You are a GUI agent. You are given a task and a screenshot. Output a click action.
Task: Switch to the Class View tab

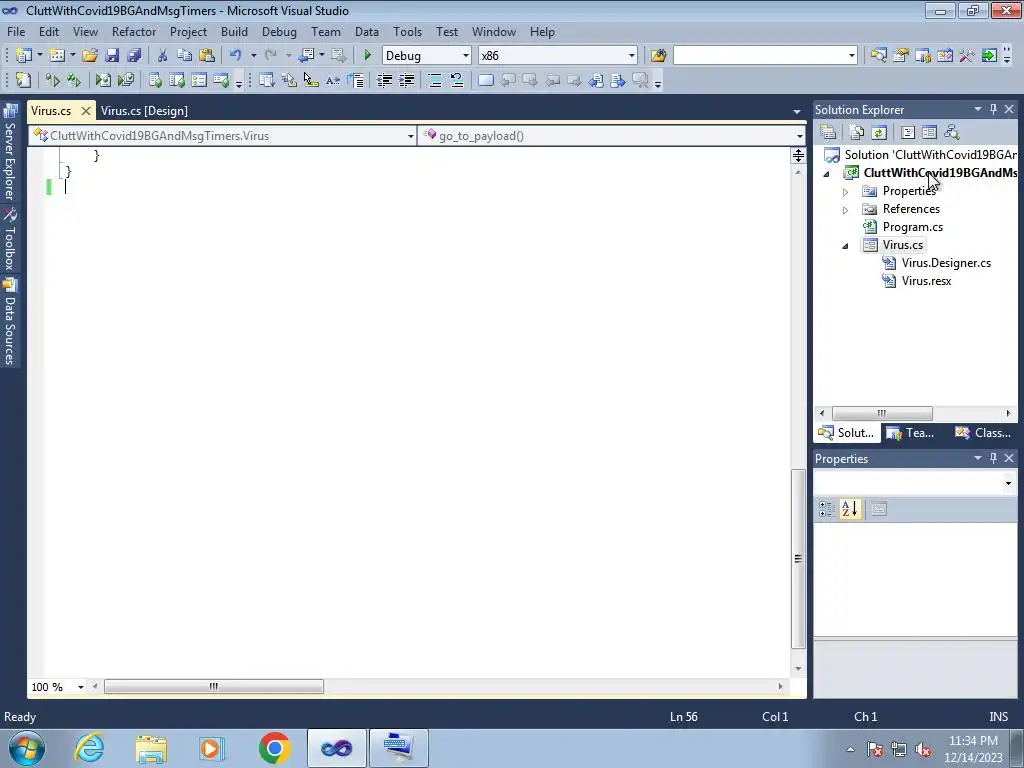(983, 432)
